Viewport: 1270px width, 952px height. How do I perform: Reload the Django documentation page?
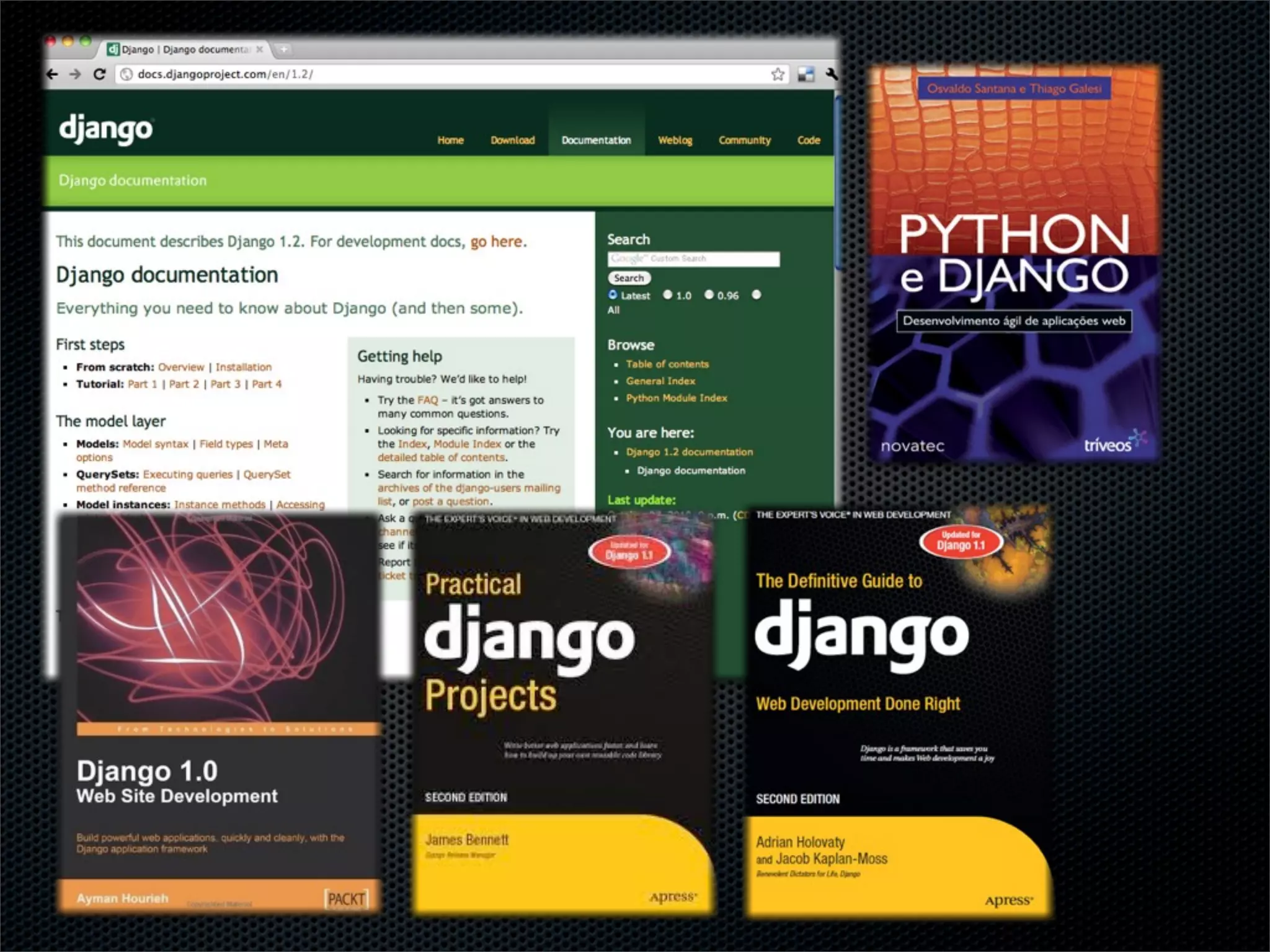point(99,74)
